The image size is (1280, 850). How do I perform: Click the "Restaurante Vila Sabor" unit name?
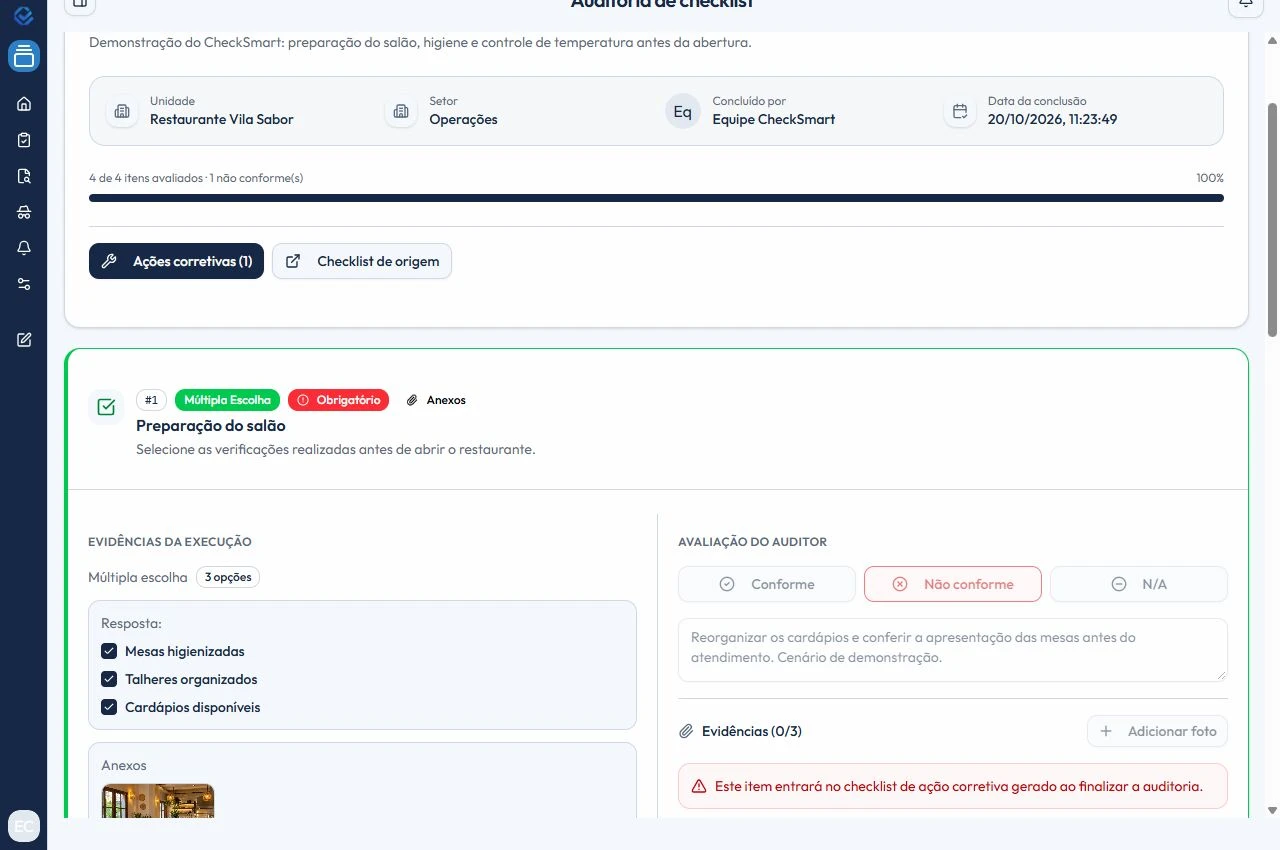pos(222,119)
